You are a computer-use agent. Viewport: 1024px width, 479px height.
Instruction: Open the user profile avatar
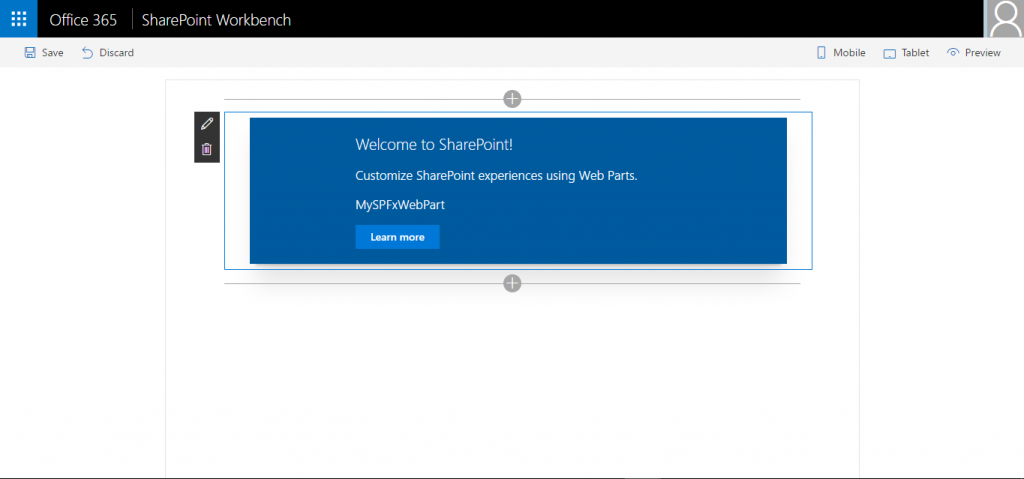(1004, 19)
